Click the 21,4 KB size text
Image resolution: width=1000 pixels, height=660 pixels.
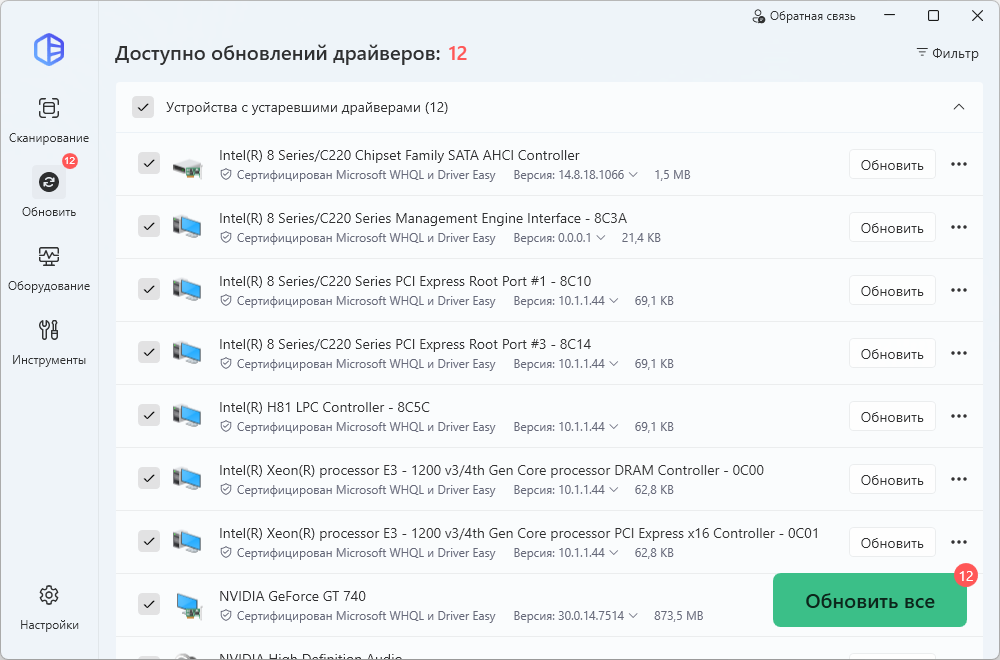tap(641, 238)
